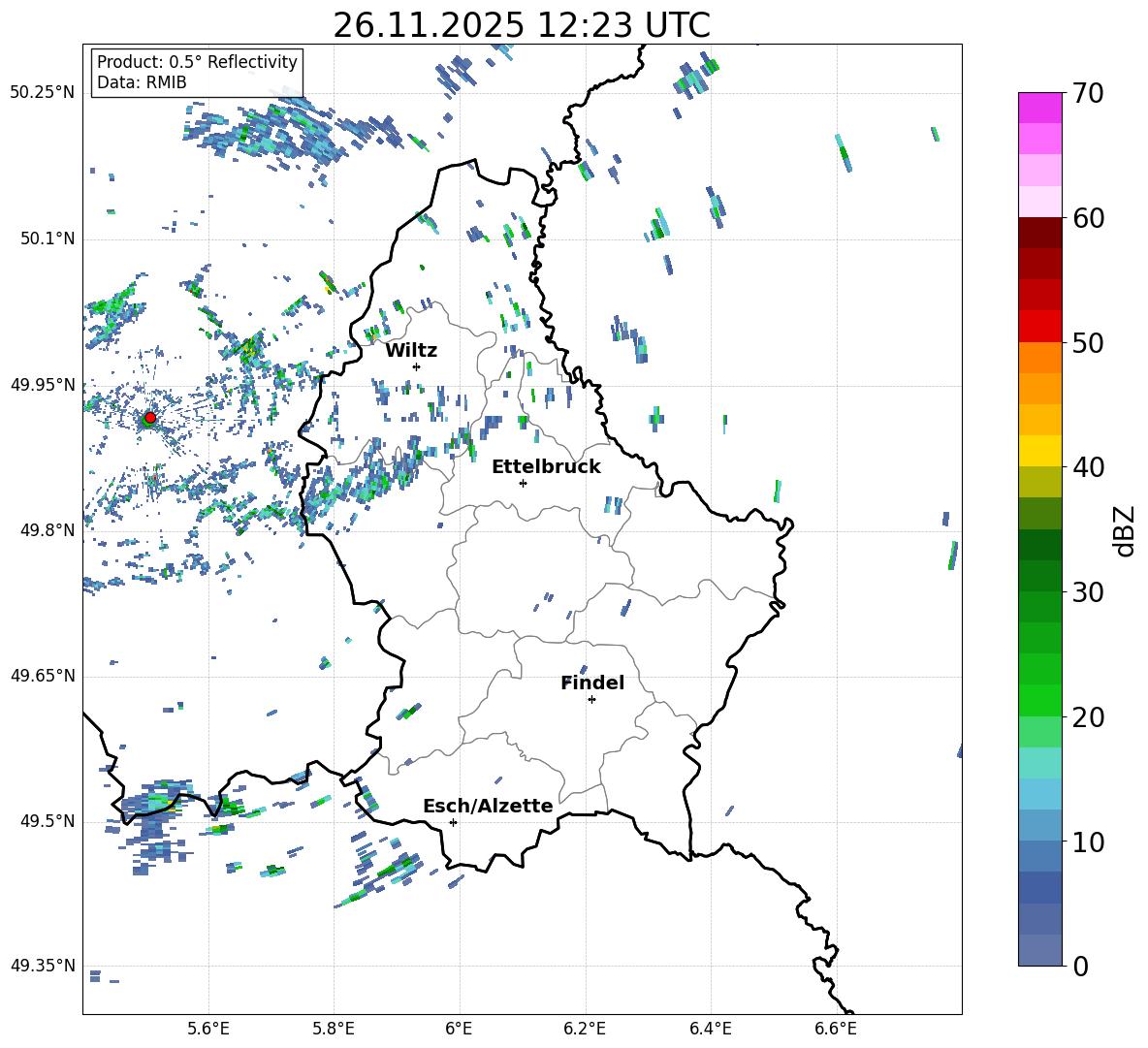Click the 49.95°N latitude label
This screenshot has height=1048, width=1148.
pyautogui.click(x=43, y=385)
